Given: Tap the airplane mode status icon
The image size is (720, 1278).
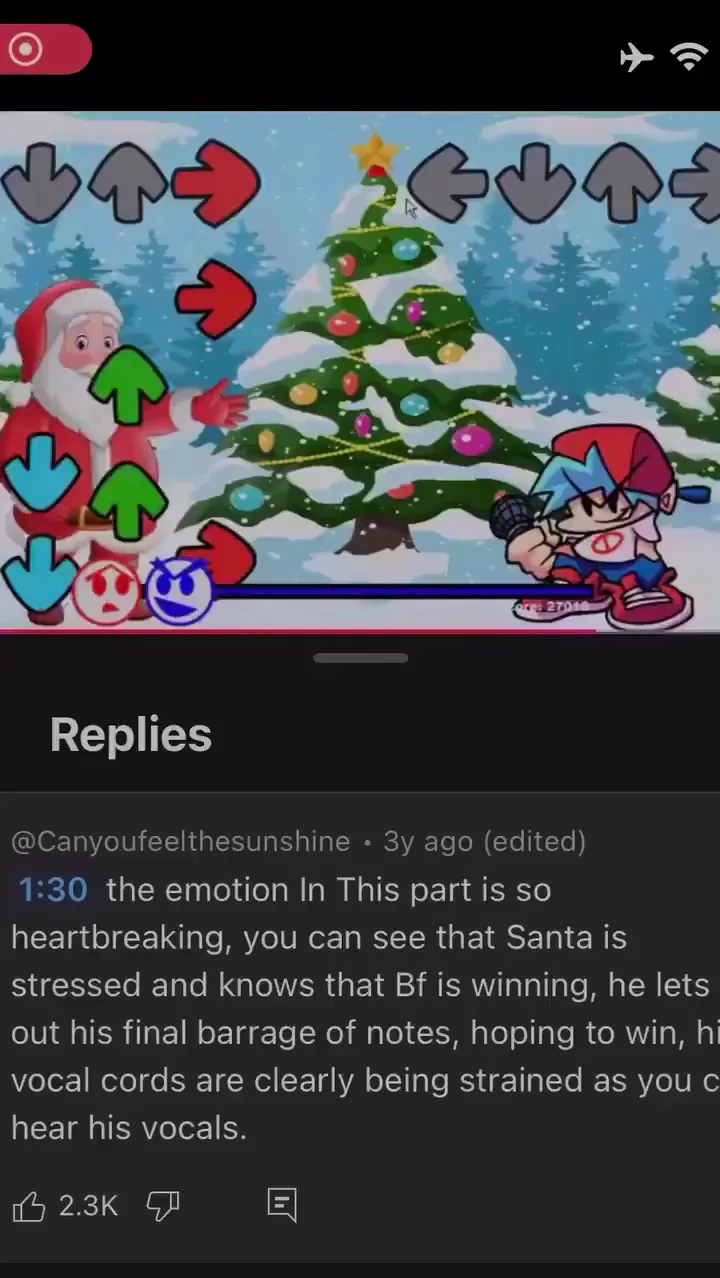Looking at the screenshot, I should click(637, 57).
